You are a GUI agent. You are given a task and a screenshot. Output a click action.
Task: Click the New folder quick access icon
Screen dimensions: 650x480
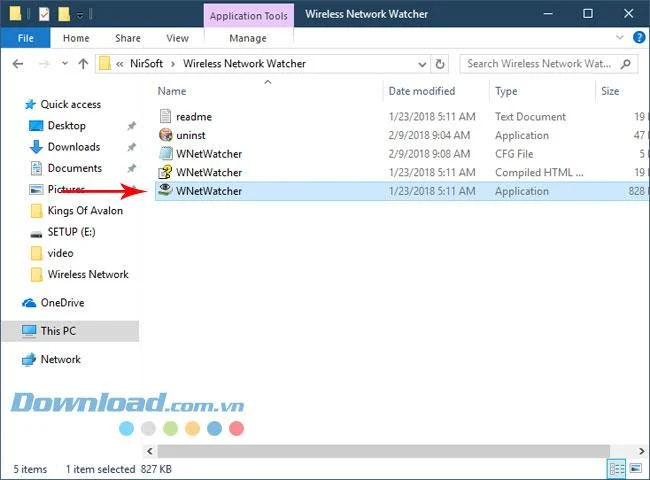click(64, 15)
